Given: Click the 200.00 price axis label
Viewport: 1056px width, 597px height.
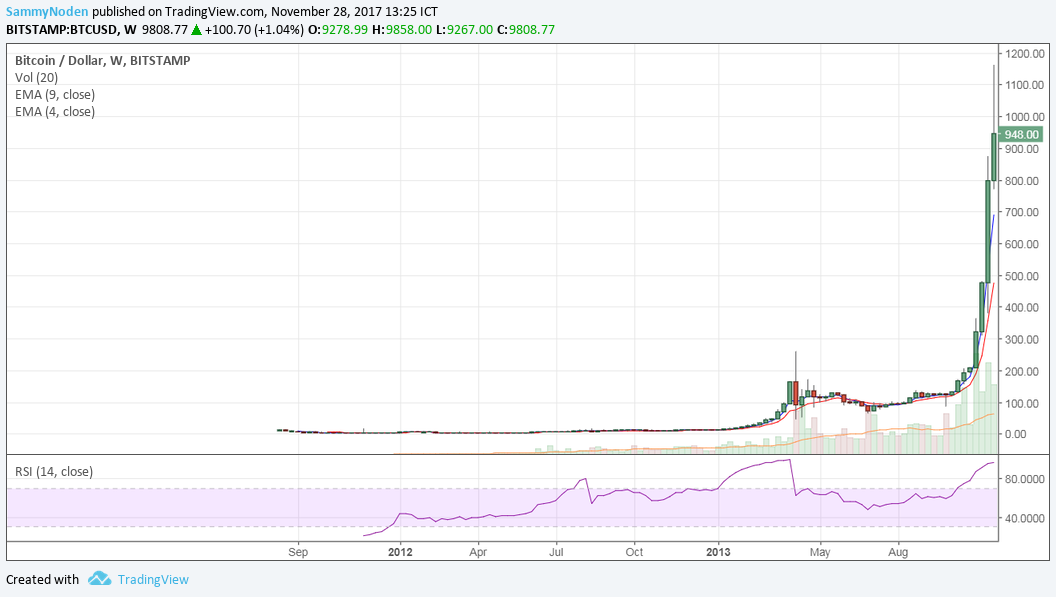Looking at the screenshot, I should click(1022, 371).
